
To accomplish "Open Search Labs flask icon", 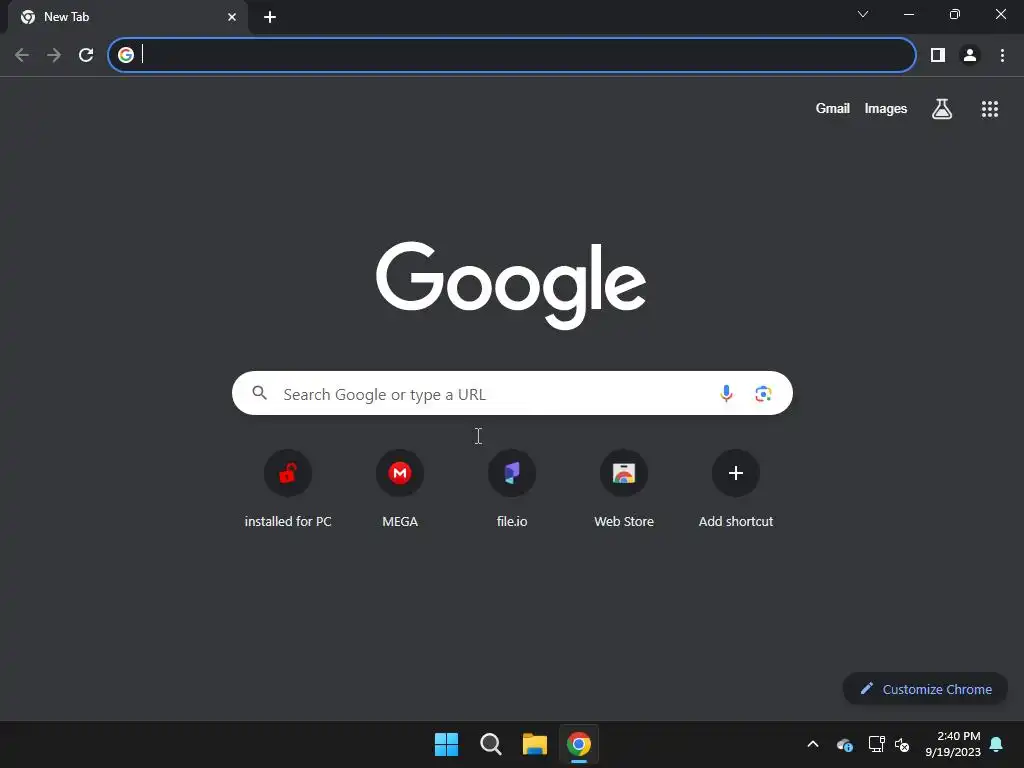I will [x=942, y=108].
